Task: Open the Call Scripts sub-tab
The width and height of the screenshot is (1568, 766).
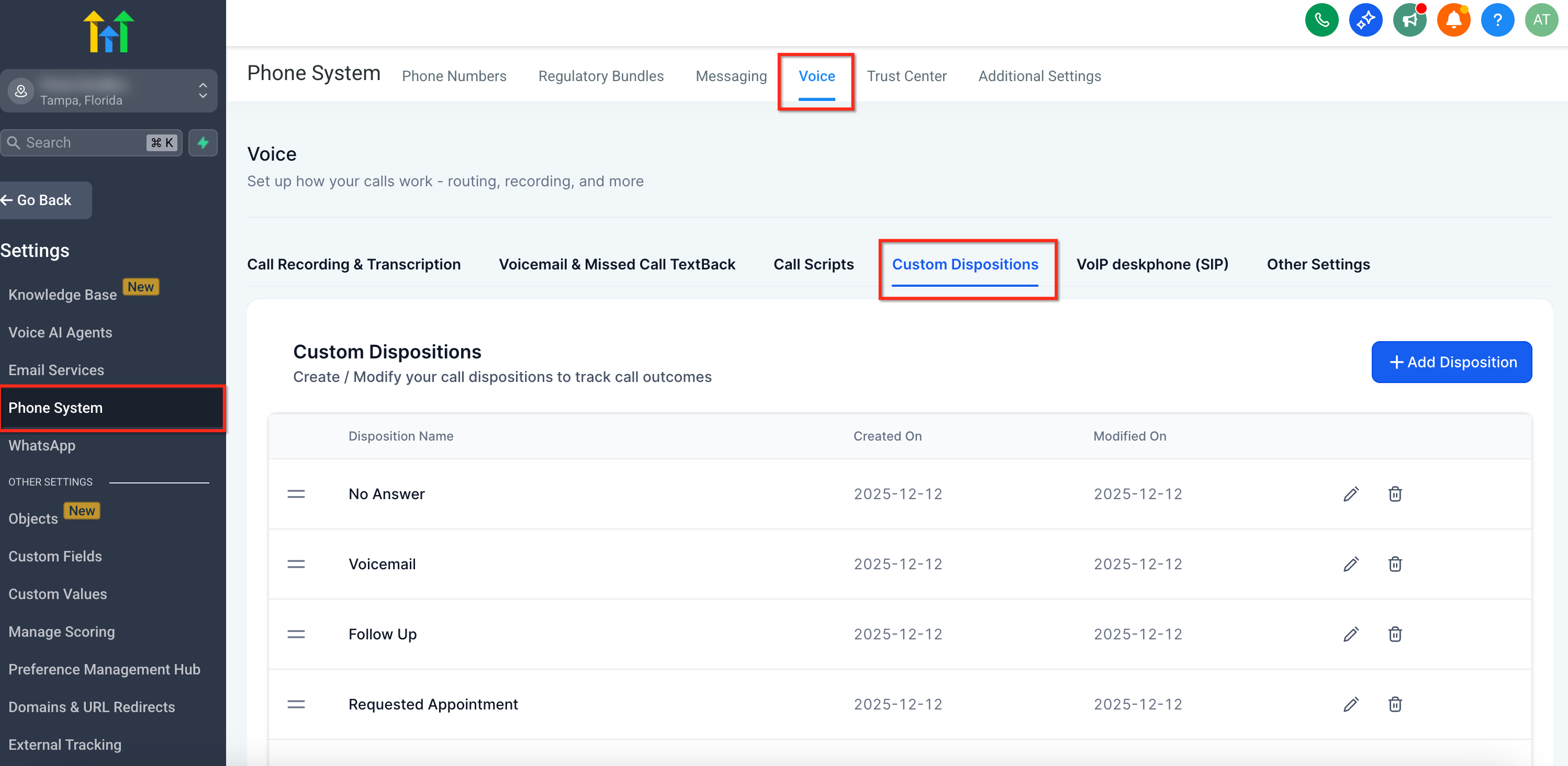Action: (x=813, y=264)
